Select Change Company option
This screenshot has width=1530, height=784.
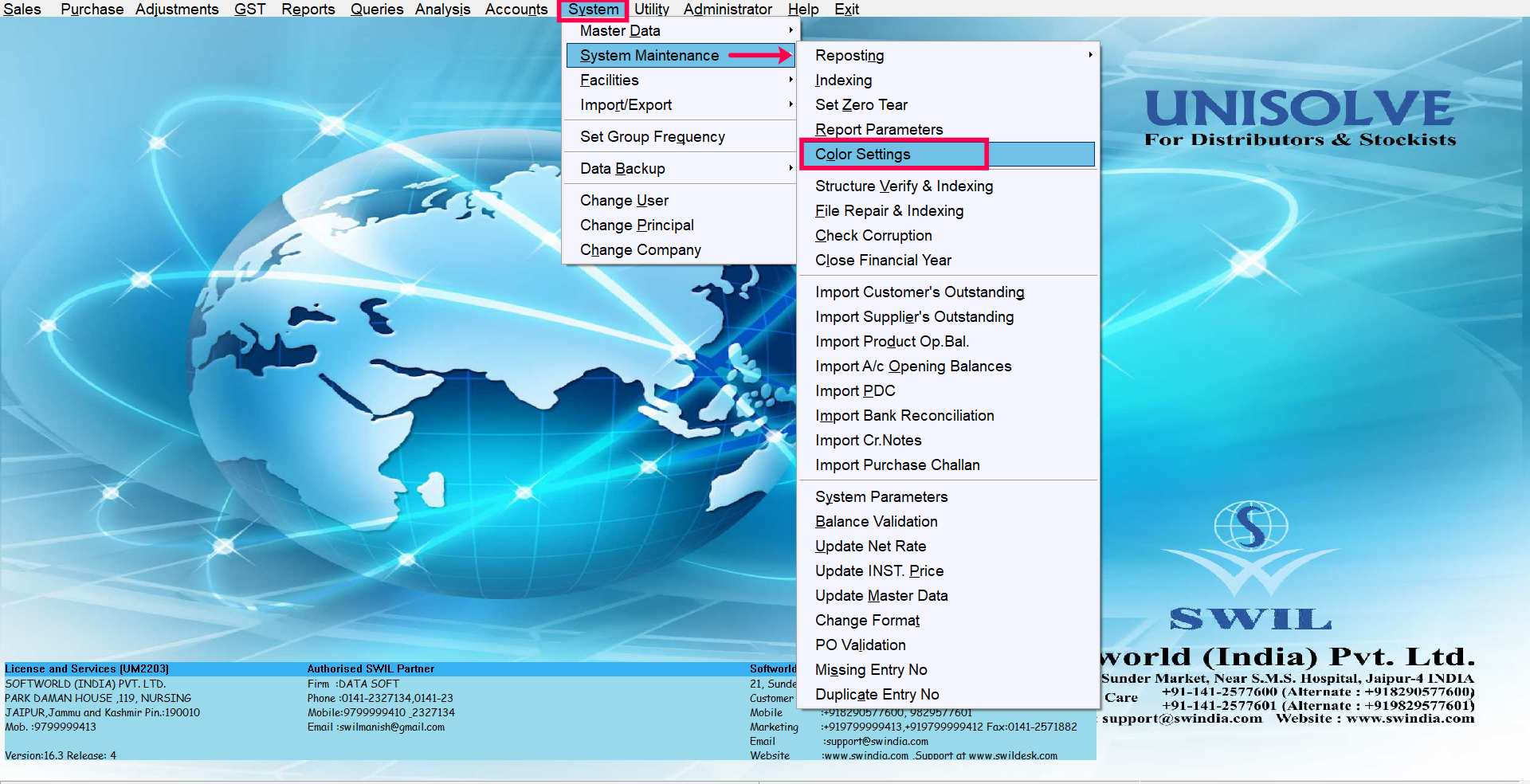(x=681, y=250)
